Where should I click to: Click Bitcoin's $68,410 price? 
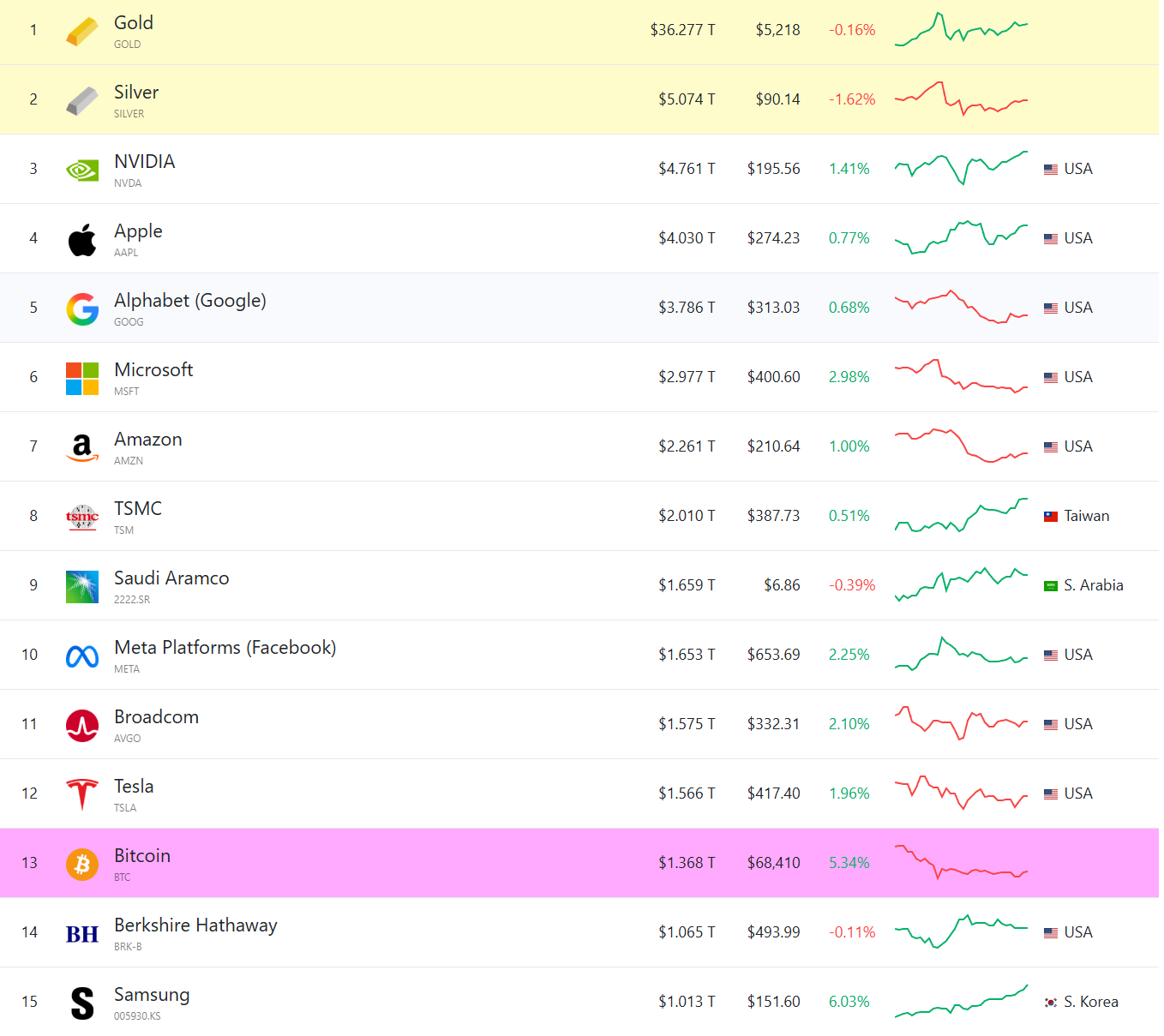click(773, 863)
